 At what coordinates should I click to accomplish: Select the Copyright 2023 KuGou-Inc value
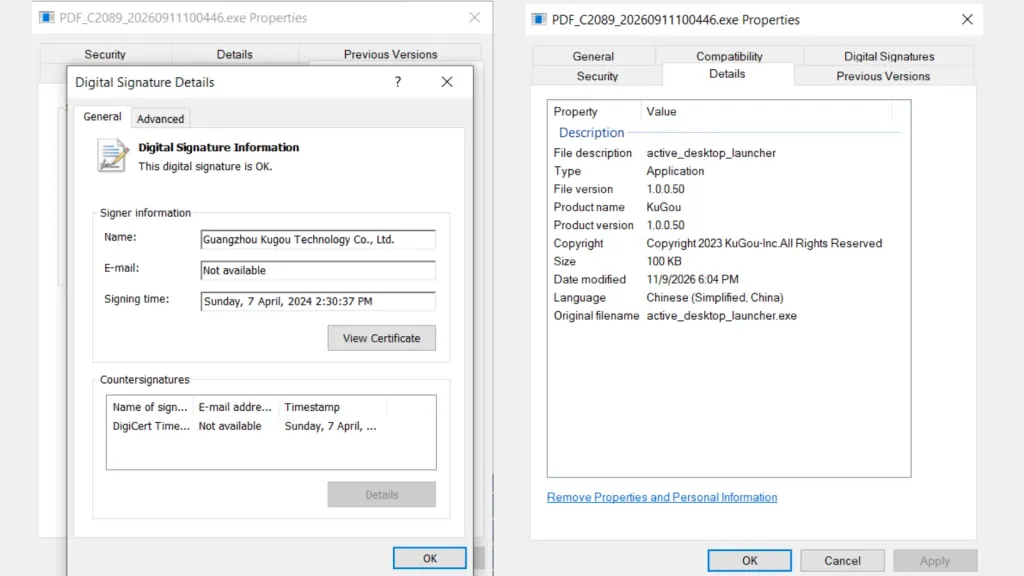(764, 243)
